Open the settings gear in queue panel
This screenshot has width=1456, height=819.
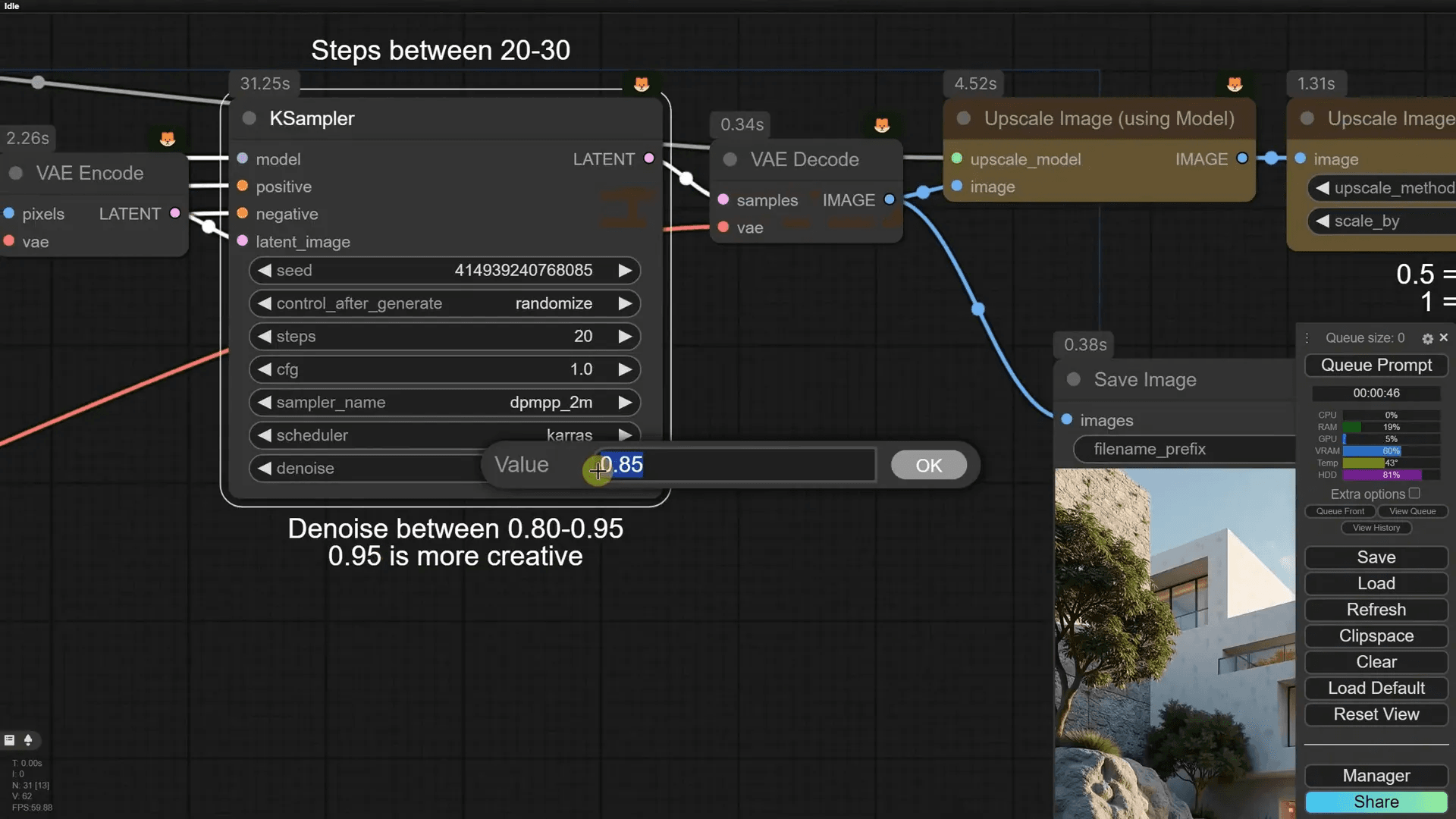click(1427, 338)
